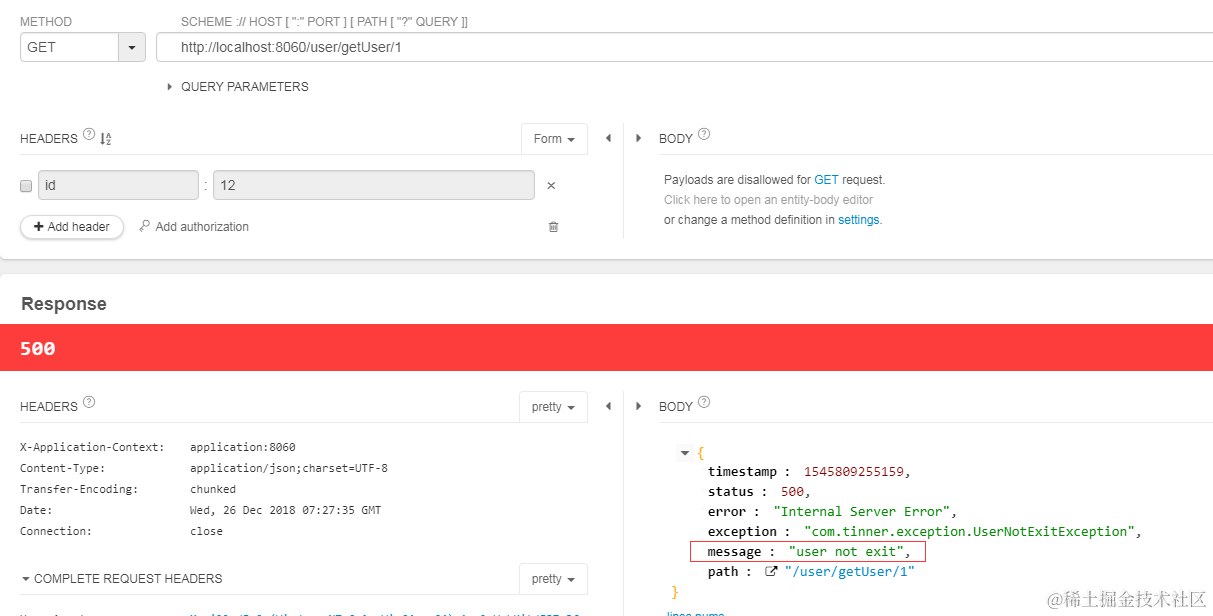The width and height of the screenshot is (1213, 616).
Task: Select the GET method field
Action: (70, 47)
